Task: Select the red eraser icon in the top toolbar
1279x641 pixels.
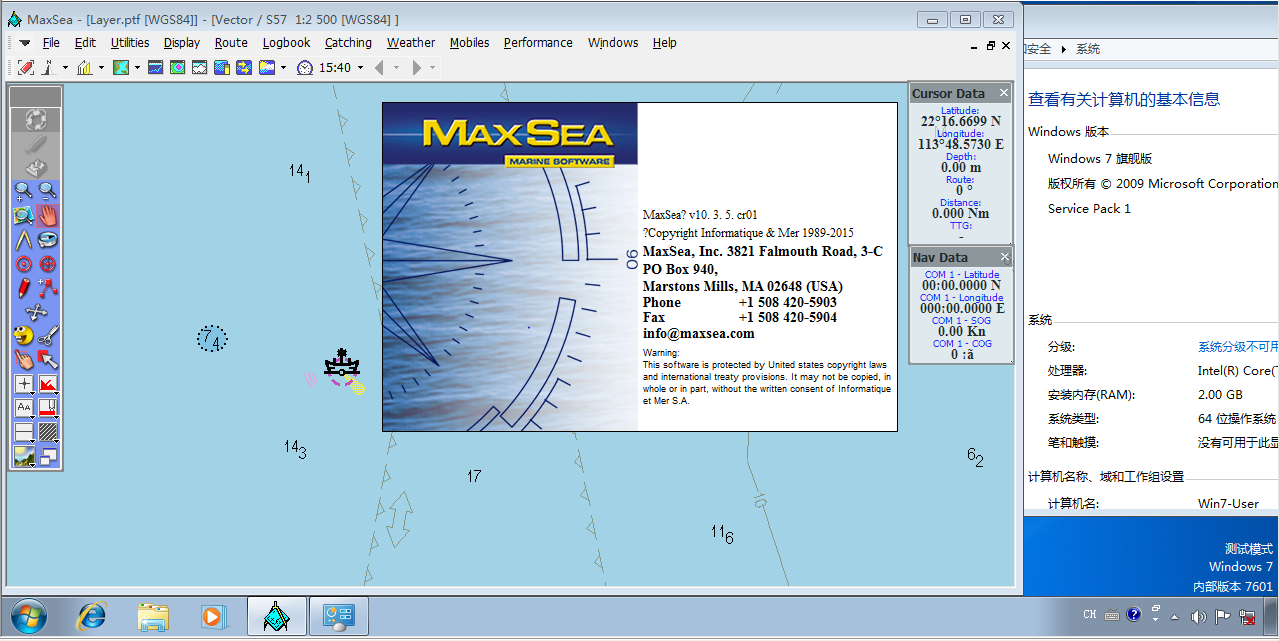Action: coord(26,67)
